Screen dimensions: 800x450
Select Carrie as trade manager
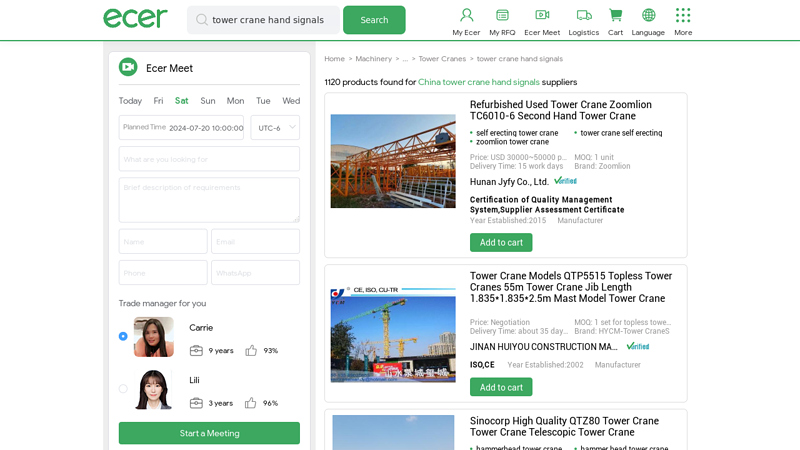(x=123, y=336)
